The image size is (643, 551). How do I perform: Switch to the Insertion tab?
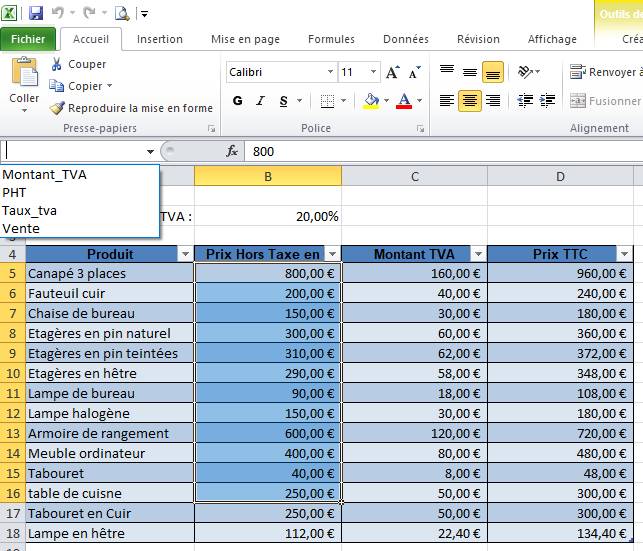[x=160, y=39]
